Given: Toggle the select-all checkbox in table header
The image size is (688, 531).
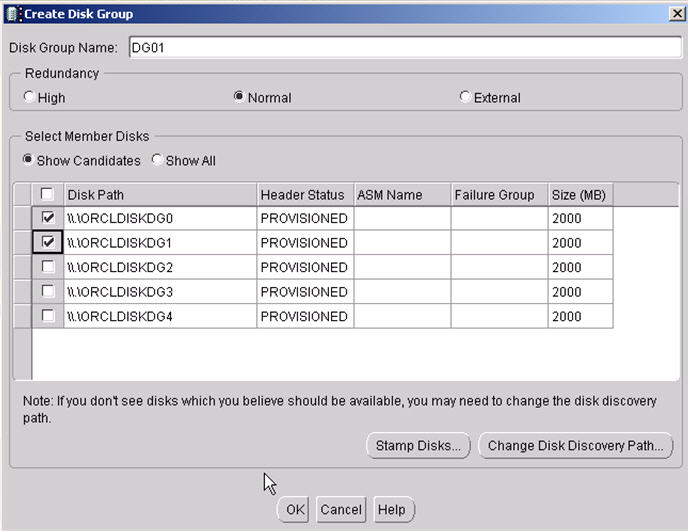Looking at the screenshot, I should pos(48,195).
